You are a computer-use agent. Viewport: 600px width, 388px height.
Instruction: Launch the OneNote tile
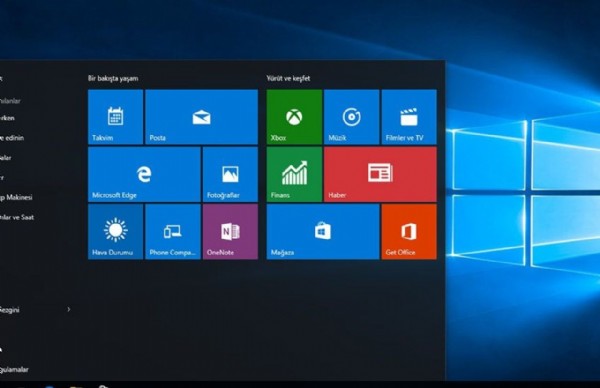(x=230, y=232)
